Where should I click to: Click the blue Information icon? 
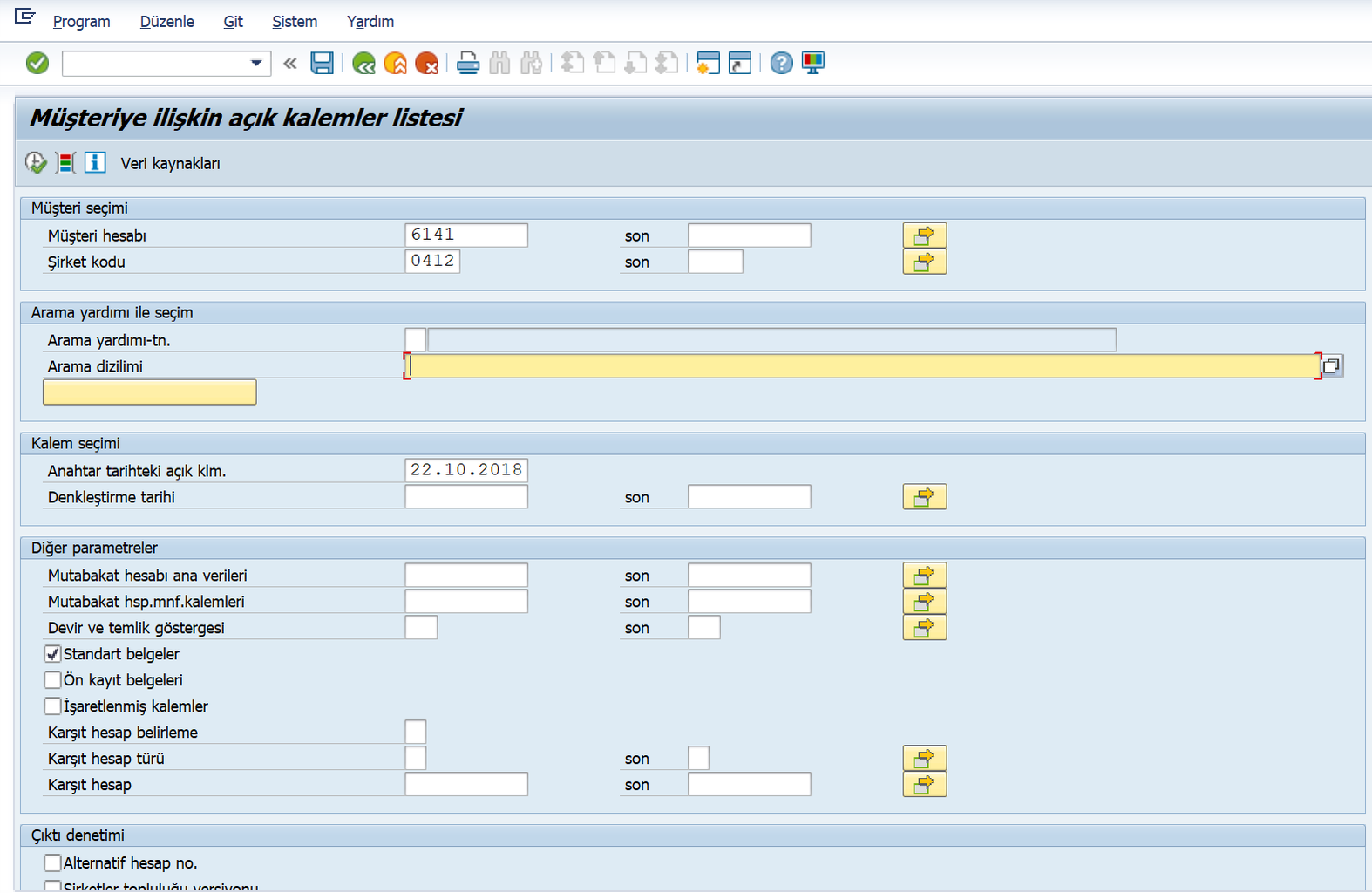pyautogui.click(x=95, y=162)
